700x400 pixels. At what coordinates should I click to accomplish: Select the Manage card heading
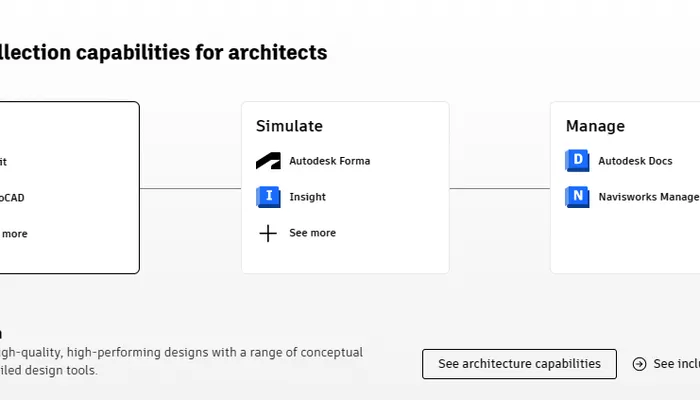pyautogui.click(x=595, y=126)
